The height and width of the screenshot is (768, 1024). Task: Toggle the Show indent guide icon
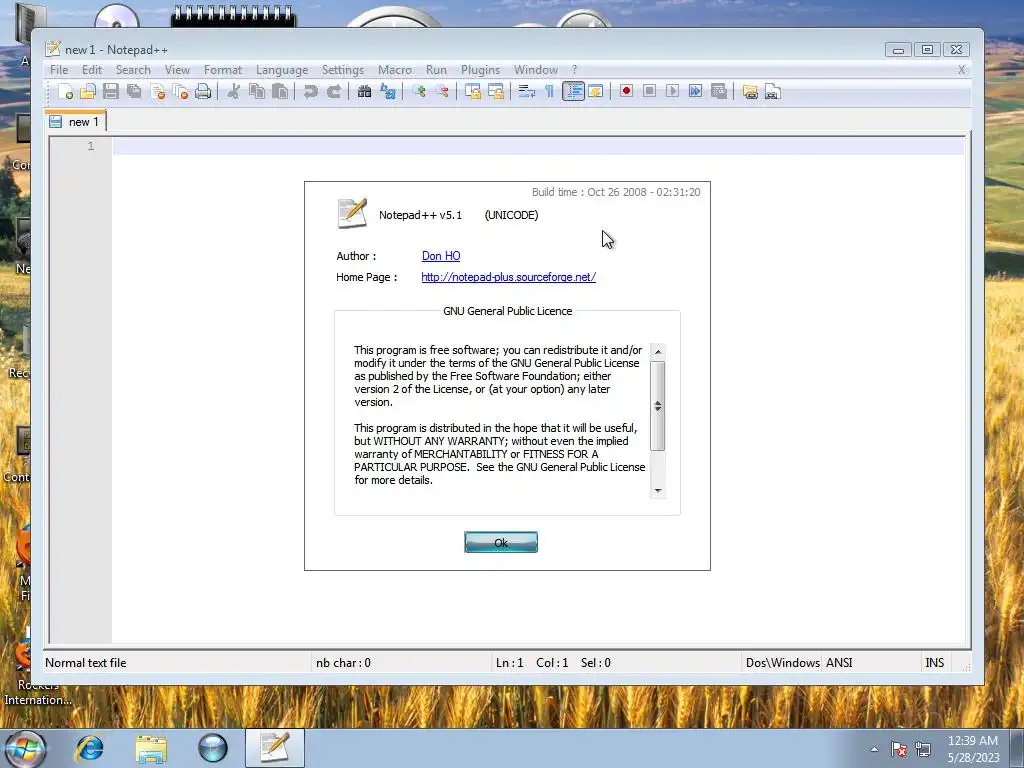coord(573,91)
